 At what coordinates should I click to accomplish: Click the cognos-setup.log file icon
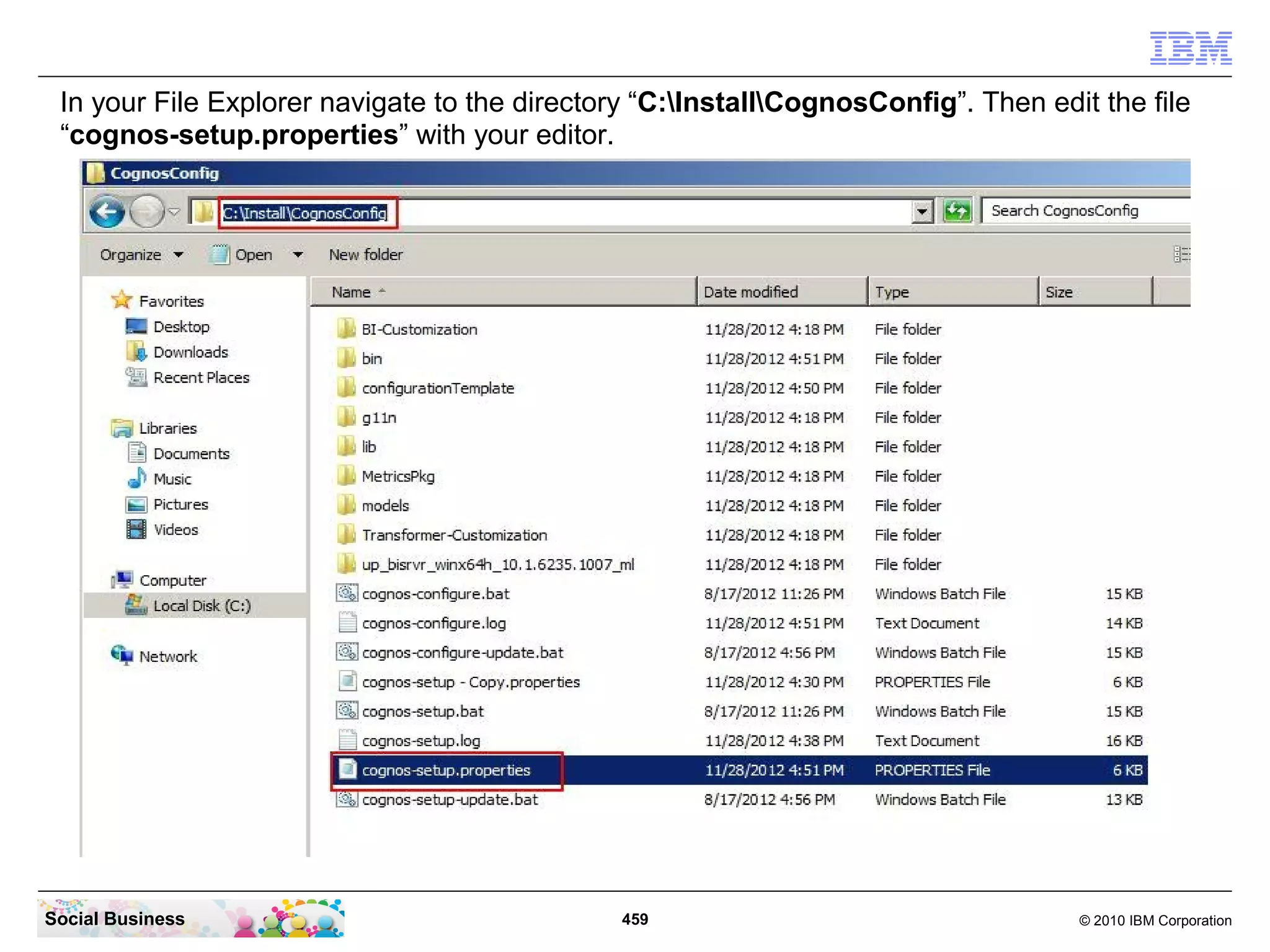(x=347, y=740)
